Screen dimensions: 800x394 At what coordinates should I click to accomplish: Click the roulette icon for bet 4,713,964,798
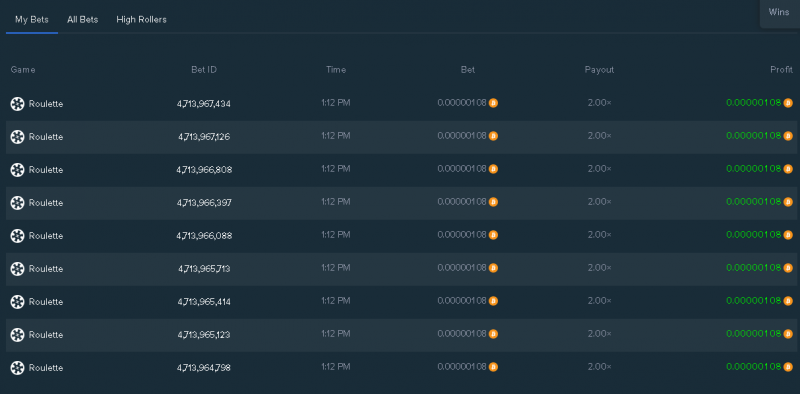pyautogui.click(x=17, y=368)
